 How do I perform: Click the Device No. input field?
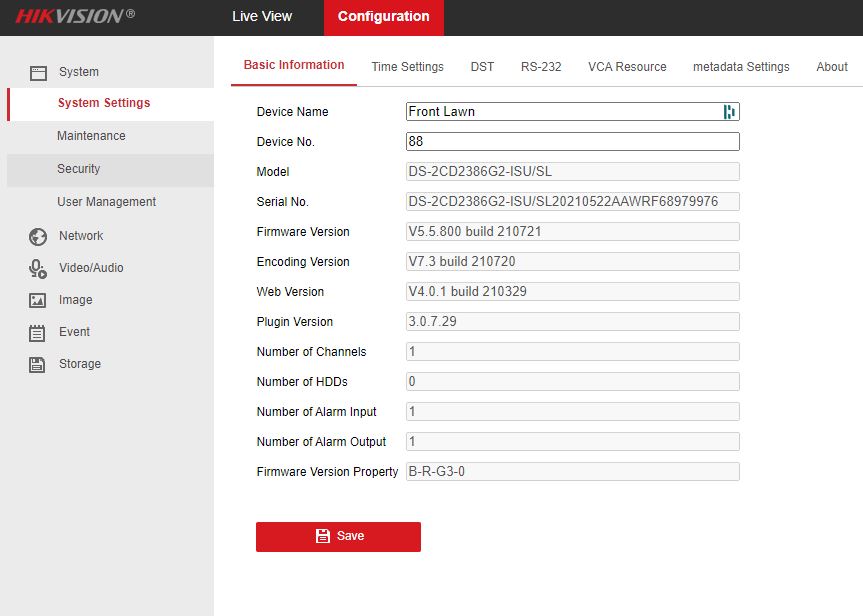click(572, 142)
